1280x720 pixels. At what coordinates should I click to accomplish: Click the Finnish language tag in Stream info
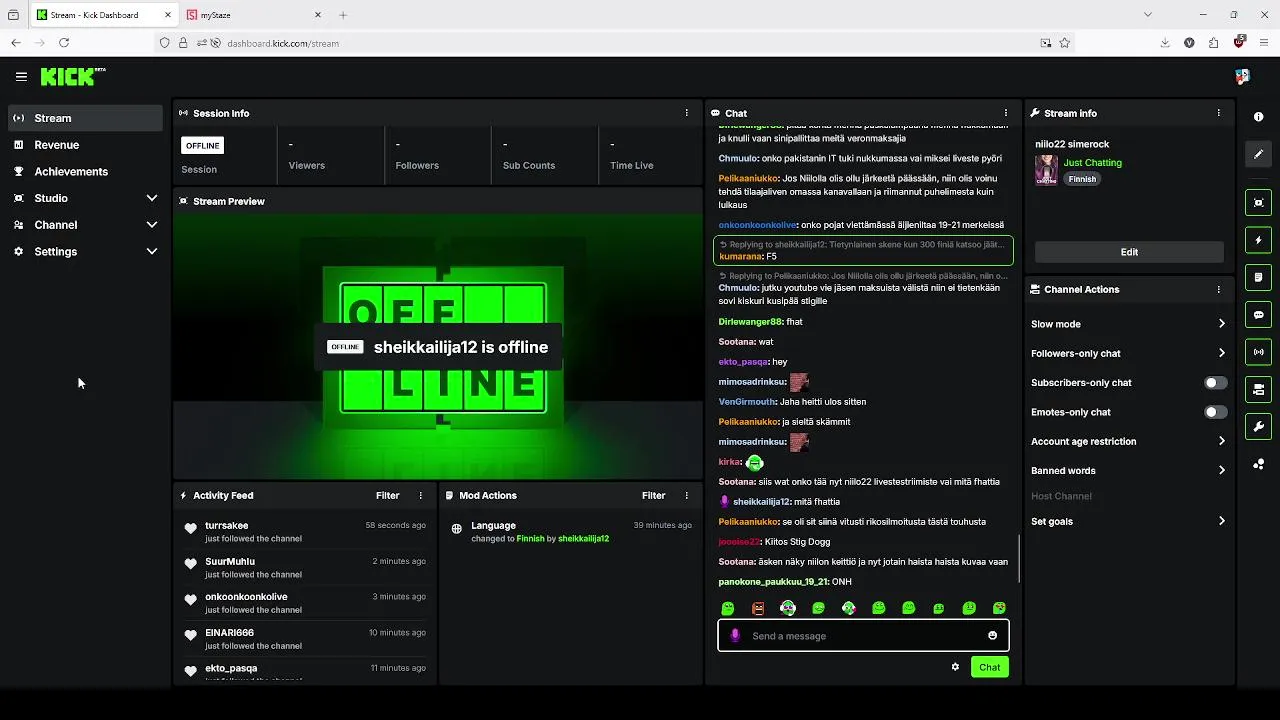tap(1082, 179)
